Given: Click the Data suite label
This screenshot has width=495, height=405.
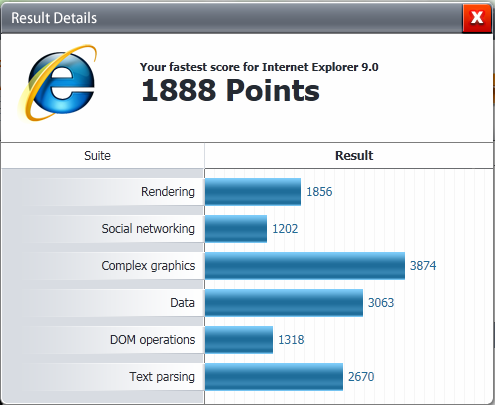Looking at the screenshot, I should [x=182, y=303].
